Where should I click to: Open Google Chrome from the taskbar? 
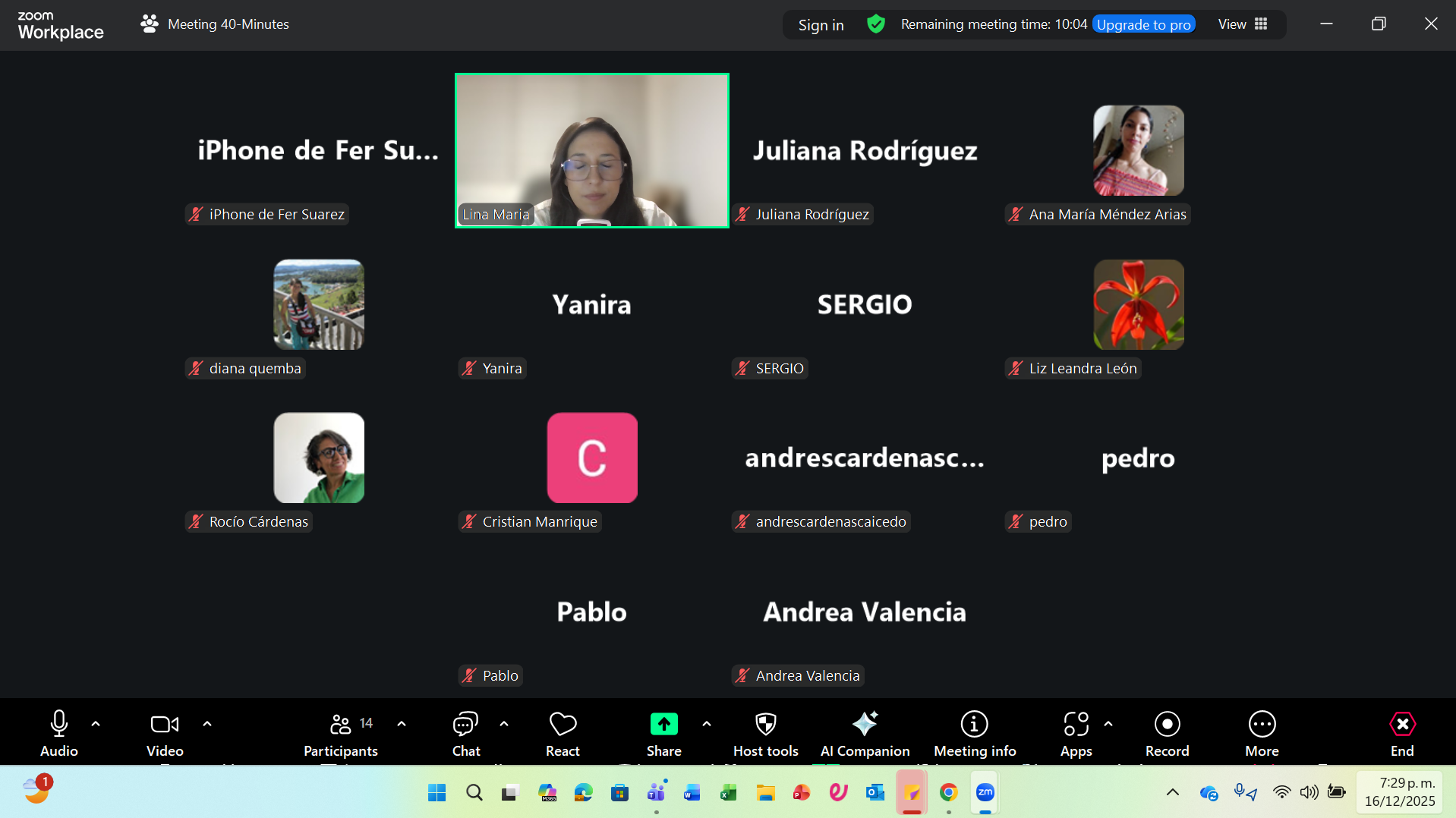point(948,793)
